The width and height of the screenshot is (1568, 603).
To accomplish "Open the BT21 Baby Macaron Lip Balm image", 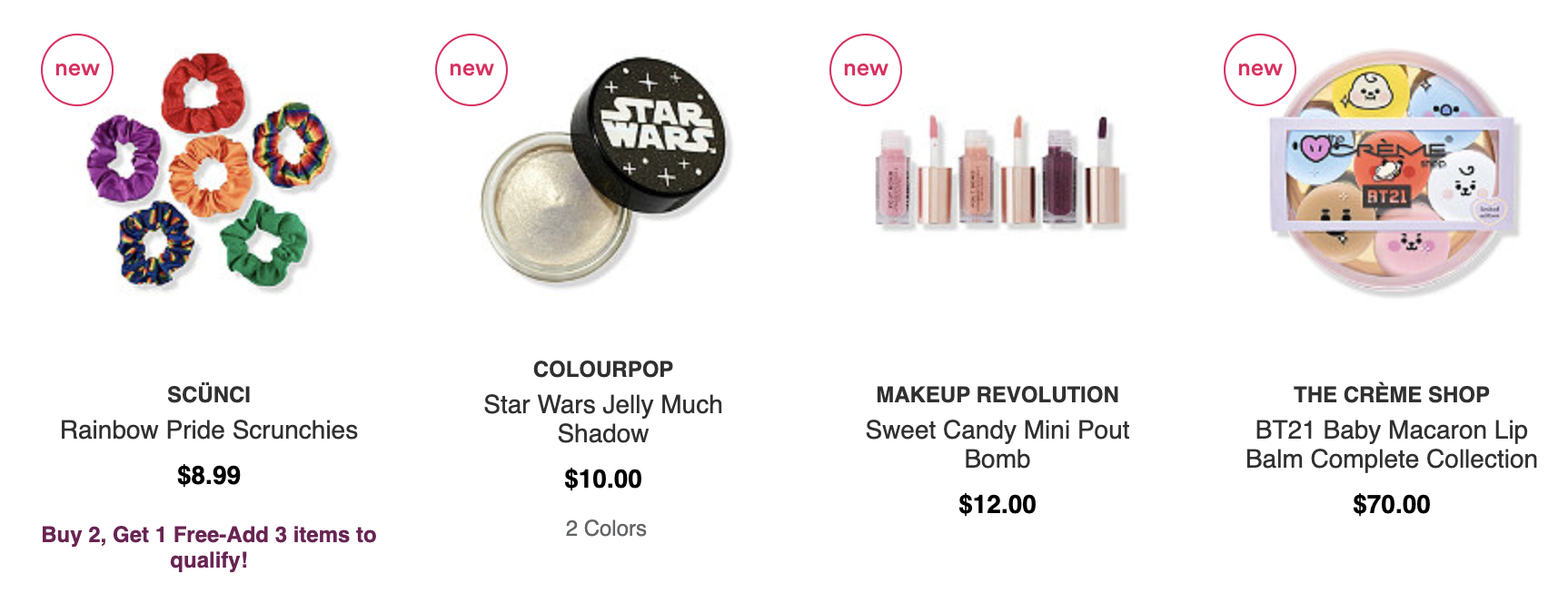I will click(x=1392, y=171).
